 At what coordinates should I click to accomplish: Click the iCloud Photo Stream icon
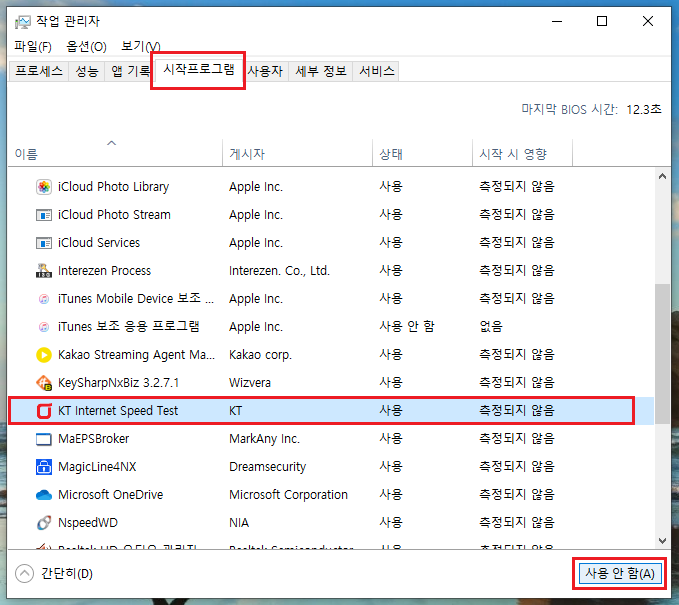click(x=44, y=215)
